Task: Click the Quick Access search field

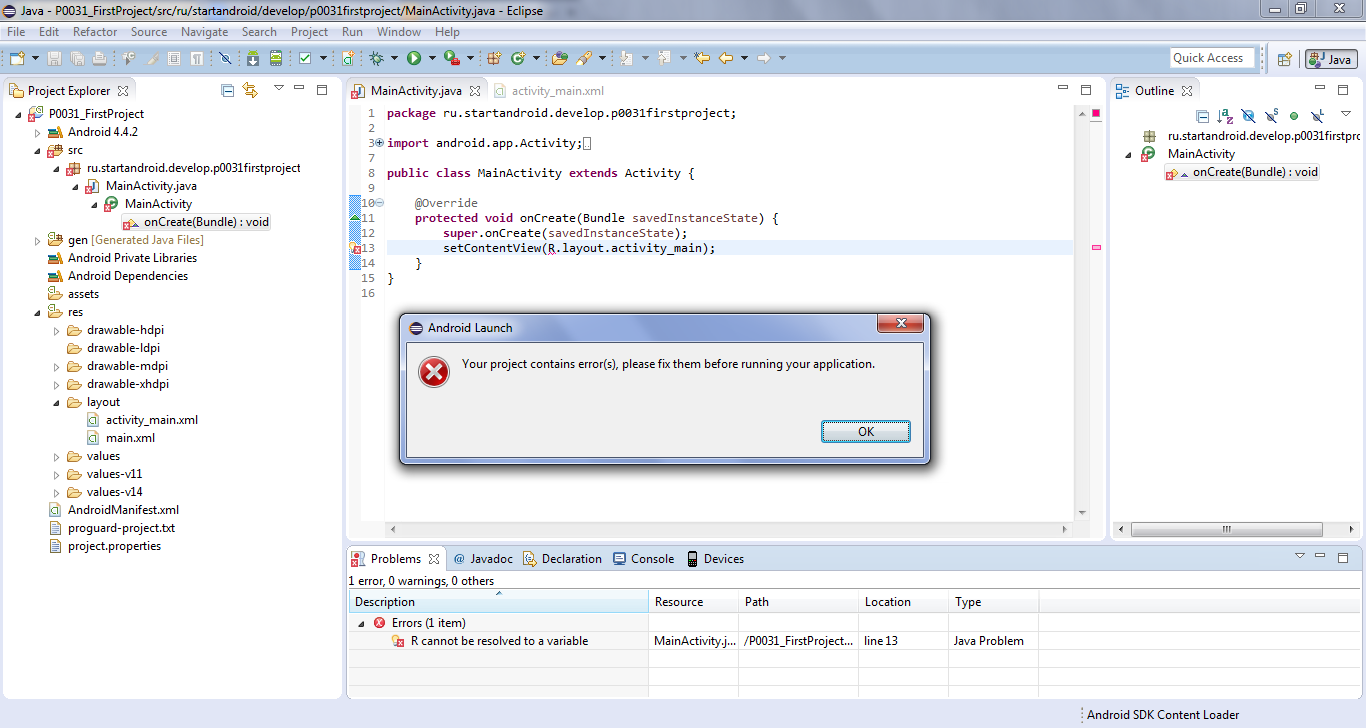Action: [x=1210, y=58]
